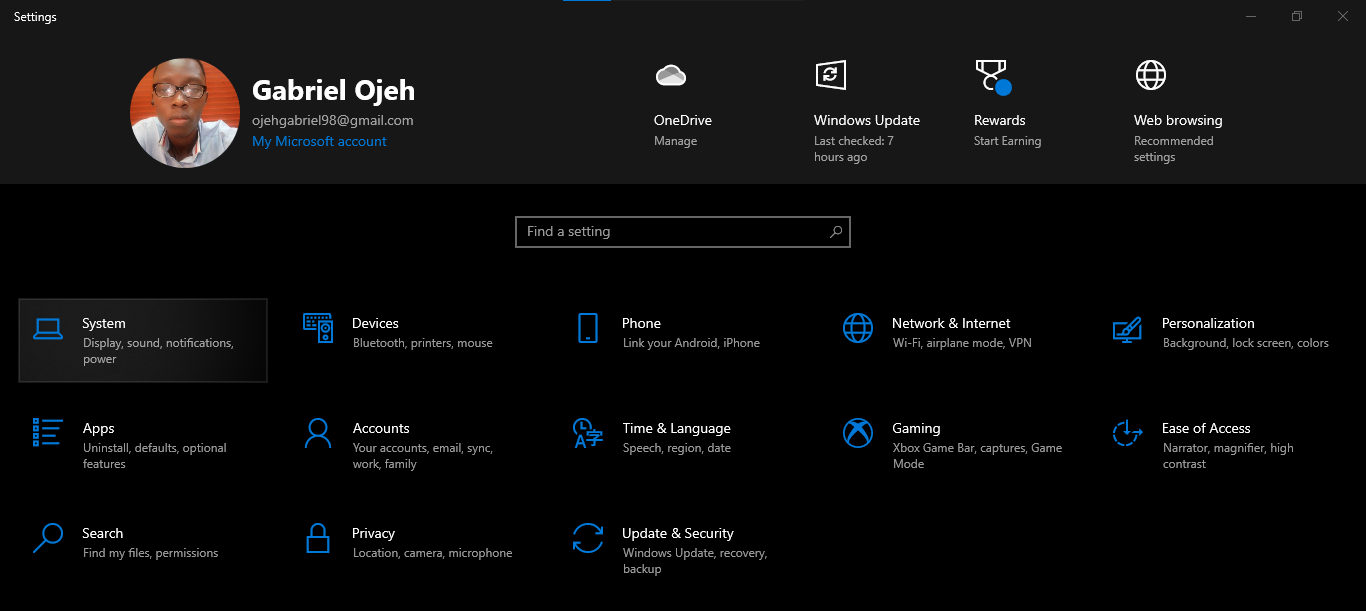This screenshot has width=1366, height=611.
Task: Open the Time & Language icon
Action: 588,433
